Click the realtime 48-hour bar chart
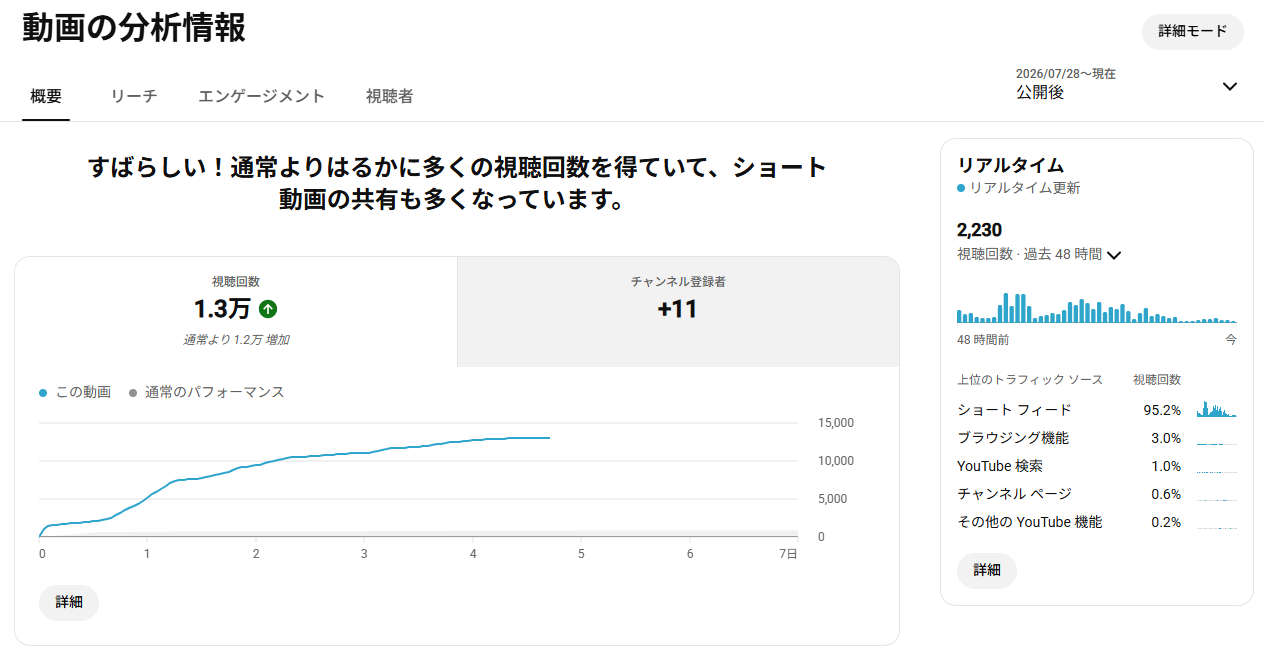This screenshot has width=1264, height=654. [x=1097, y=308]
